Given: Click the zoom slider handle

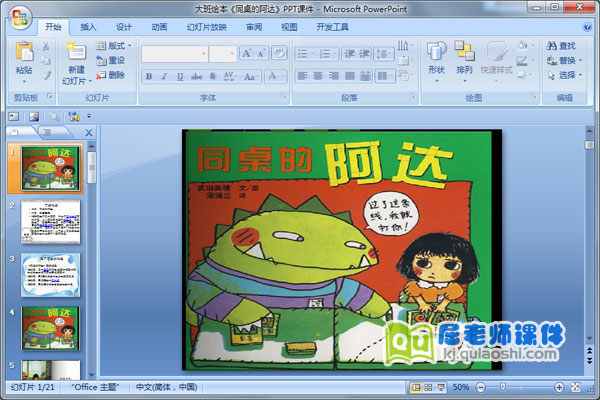Looking at the screenshot, I should [x=503, y=387].
